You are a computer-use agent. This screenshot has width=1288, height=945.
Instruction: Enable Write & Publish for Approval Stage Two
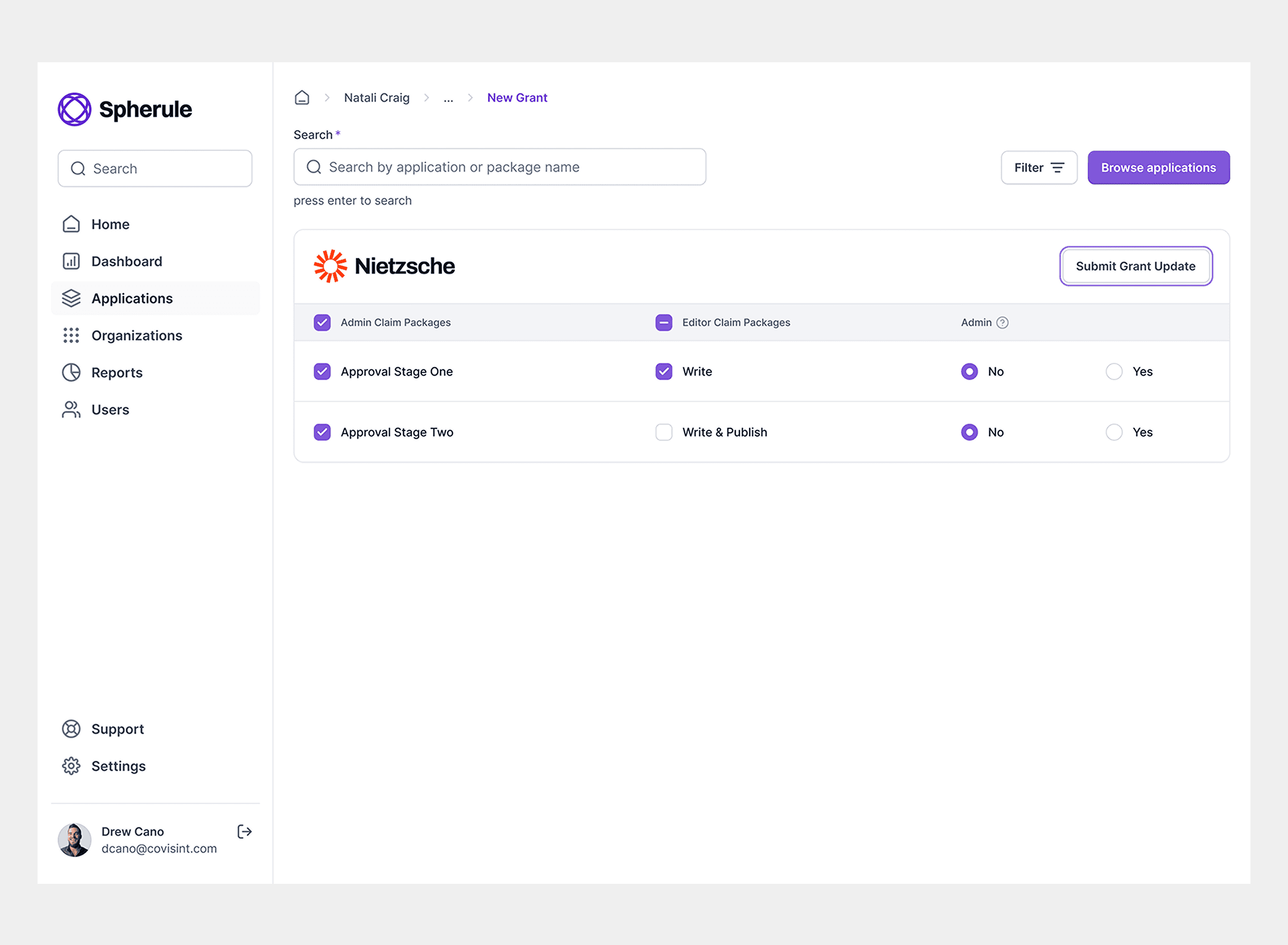[663, 432]
